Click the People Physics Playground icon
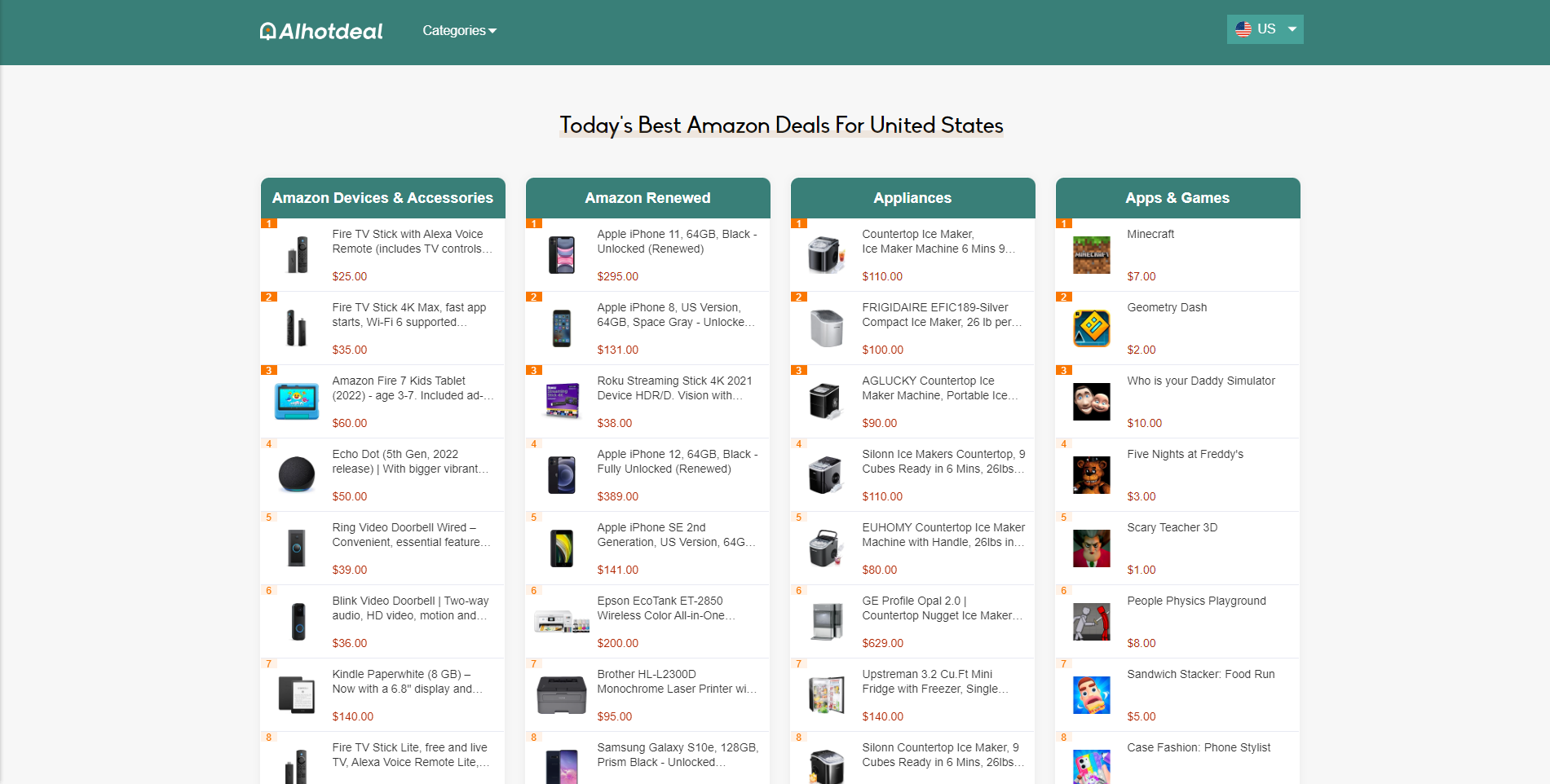Viewport: 1550px width, 784px height. [x=1092, y=622]
